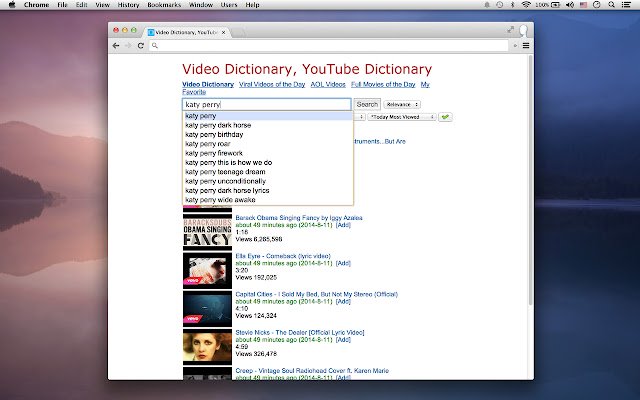The width and height of the screenshot is (640, 400).
Task: Open the Bookmarks menu
Action: point(164,5)
